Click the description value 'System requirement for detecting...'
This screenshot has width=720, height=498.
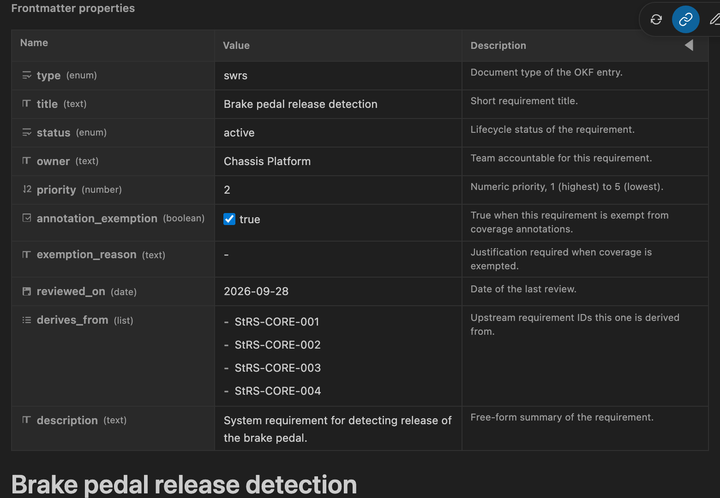point(338,429)
